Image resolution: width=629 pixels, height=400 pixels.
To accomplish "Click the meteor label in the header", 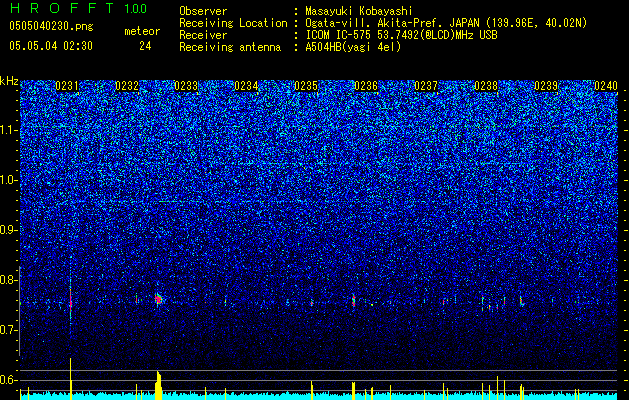I will click(142, 31).
